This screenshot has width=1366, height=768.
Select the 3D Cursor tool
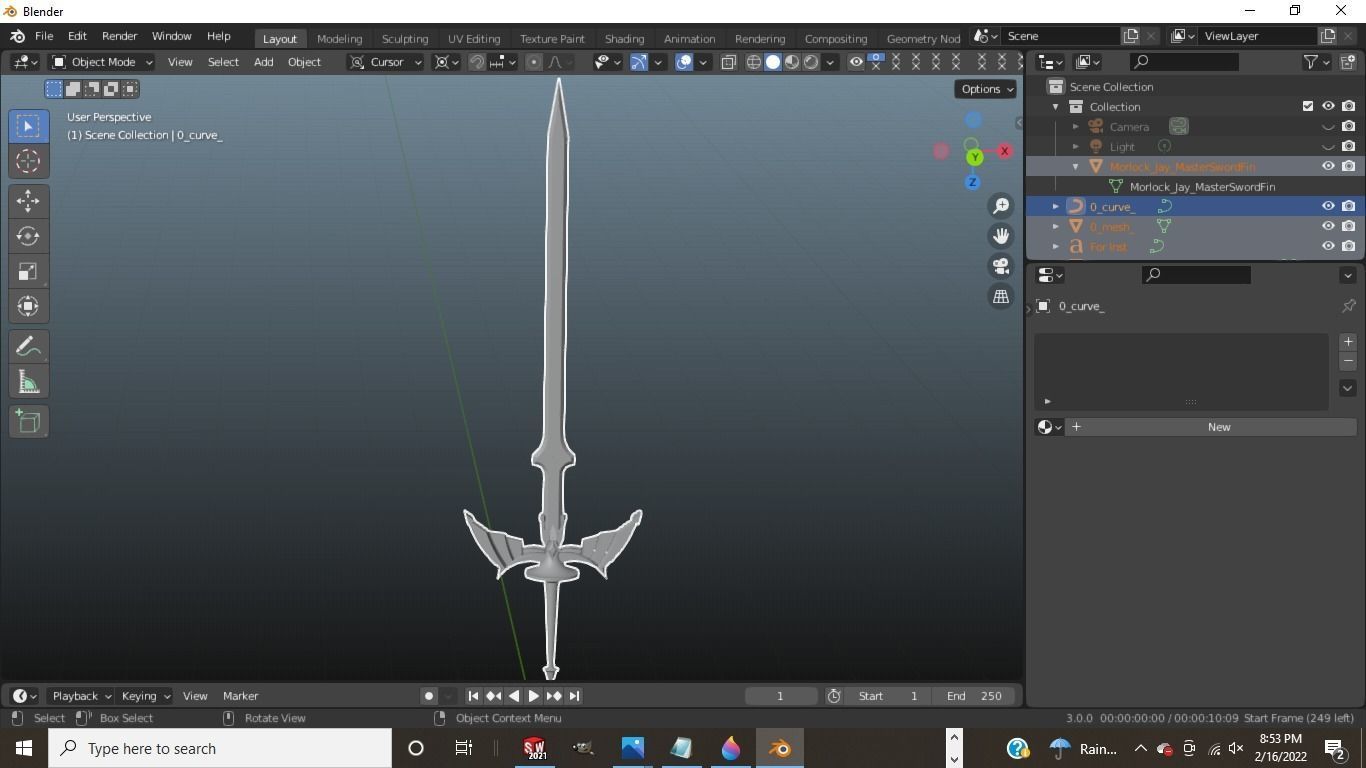pyautogui.click(x=28, y=161)
